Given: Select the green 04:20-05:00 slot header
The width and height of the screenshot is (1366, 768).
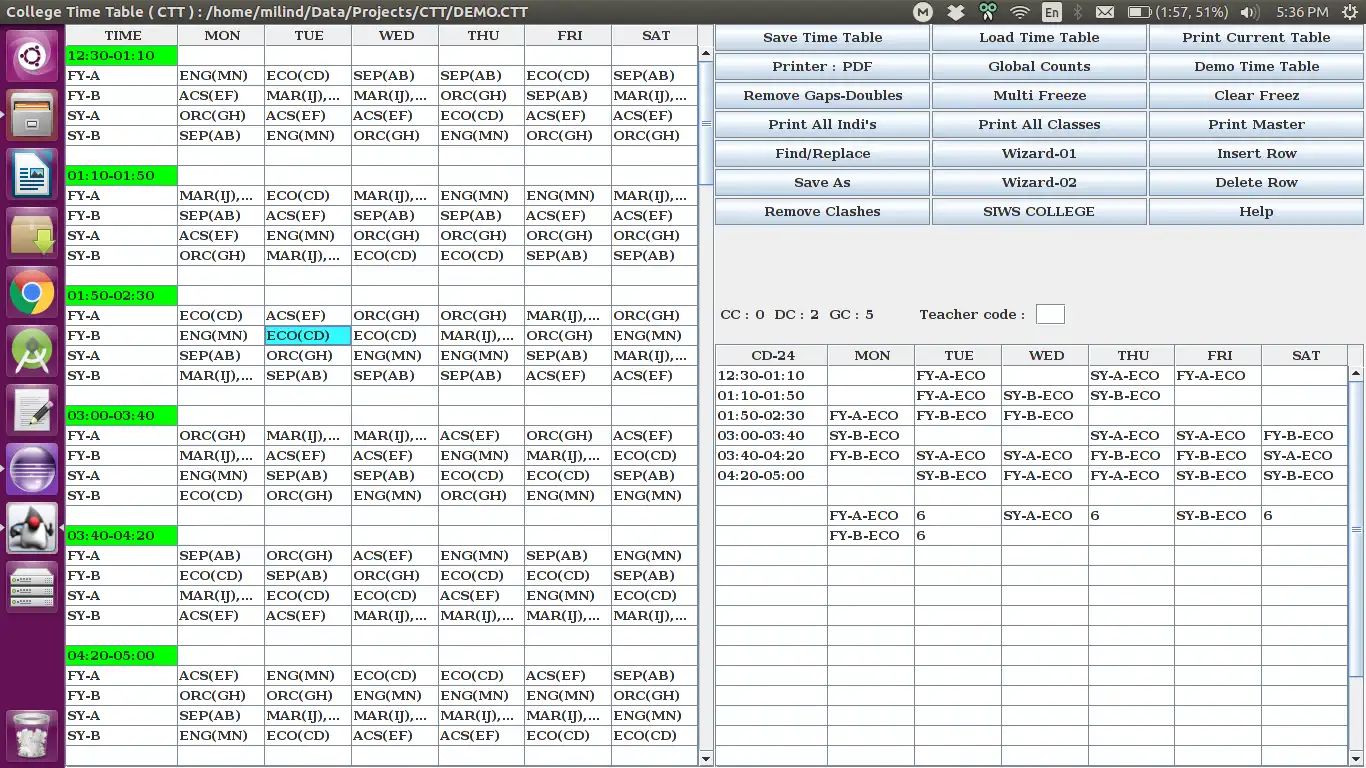Looking at the screenshot, I should point(121,655).
